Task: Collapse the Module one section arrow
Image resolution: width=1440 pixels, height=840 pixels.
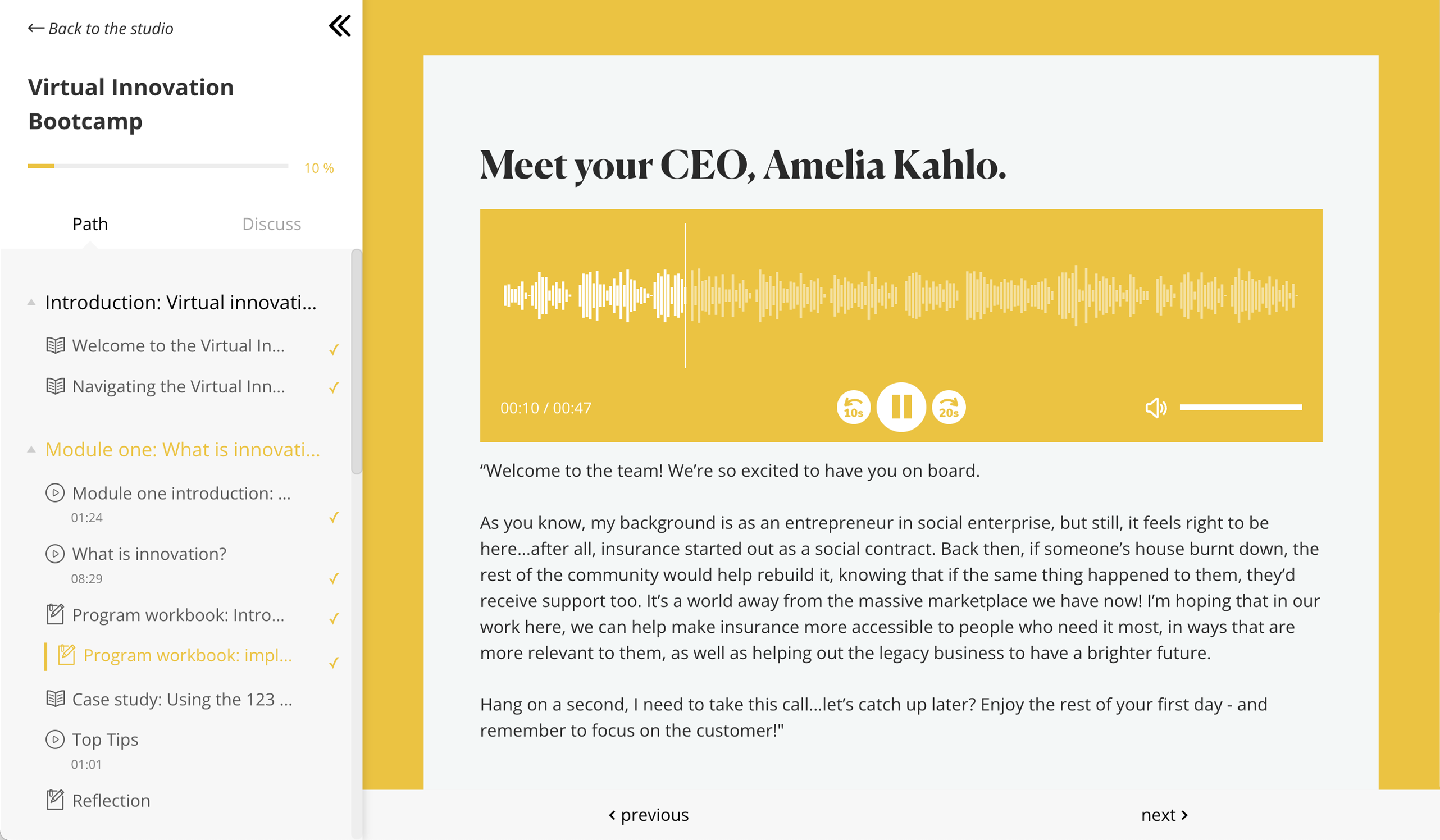Action: click(31, 450)
